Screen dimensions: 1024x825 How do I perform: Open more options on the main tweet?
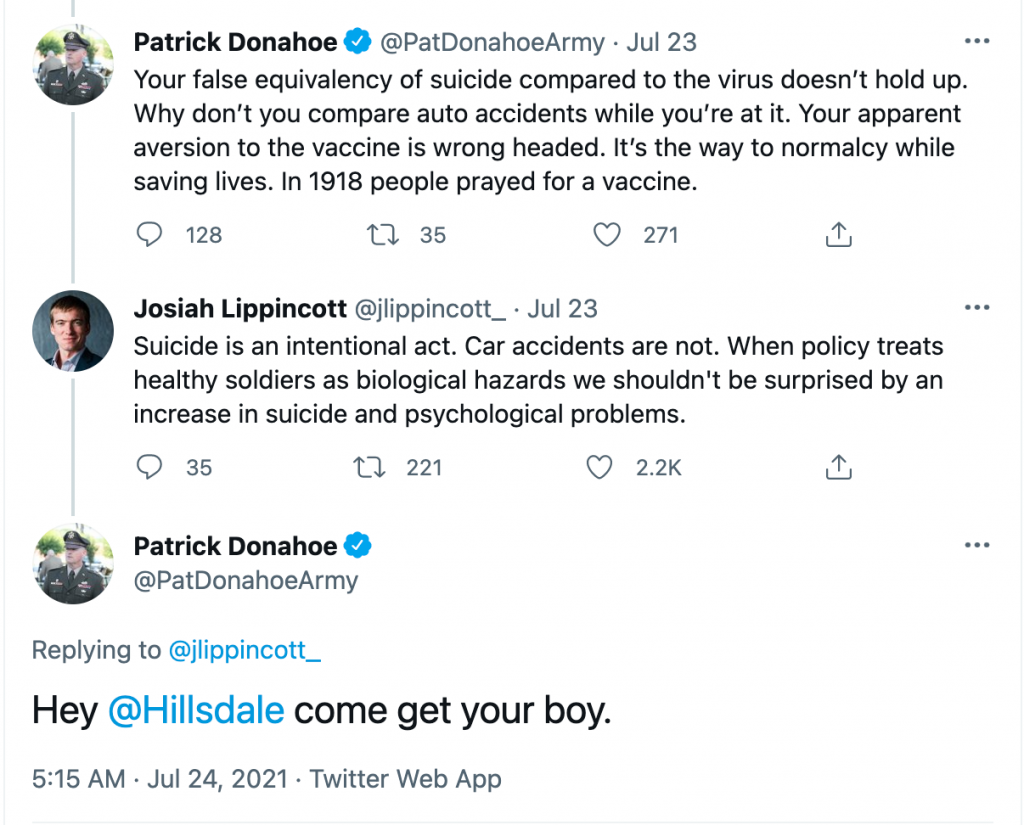coord(976,546)
